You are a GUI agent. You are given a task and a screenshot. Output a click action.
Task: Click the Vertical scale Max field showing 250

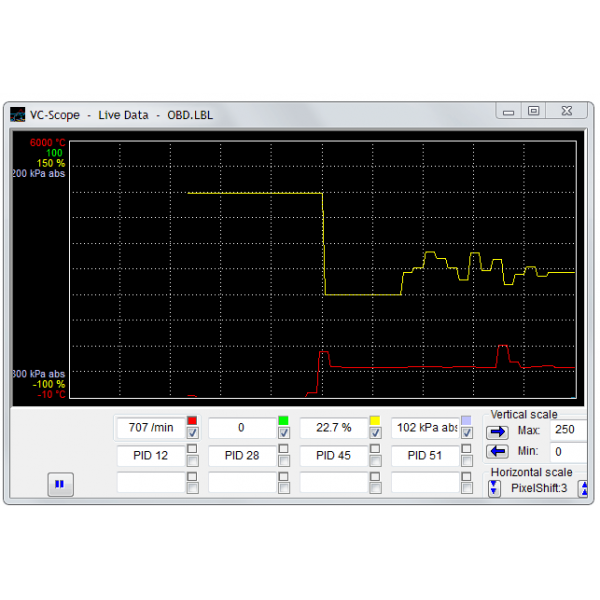click(x=568, y=430)
